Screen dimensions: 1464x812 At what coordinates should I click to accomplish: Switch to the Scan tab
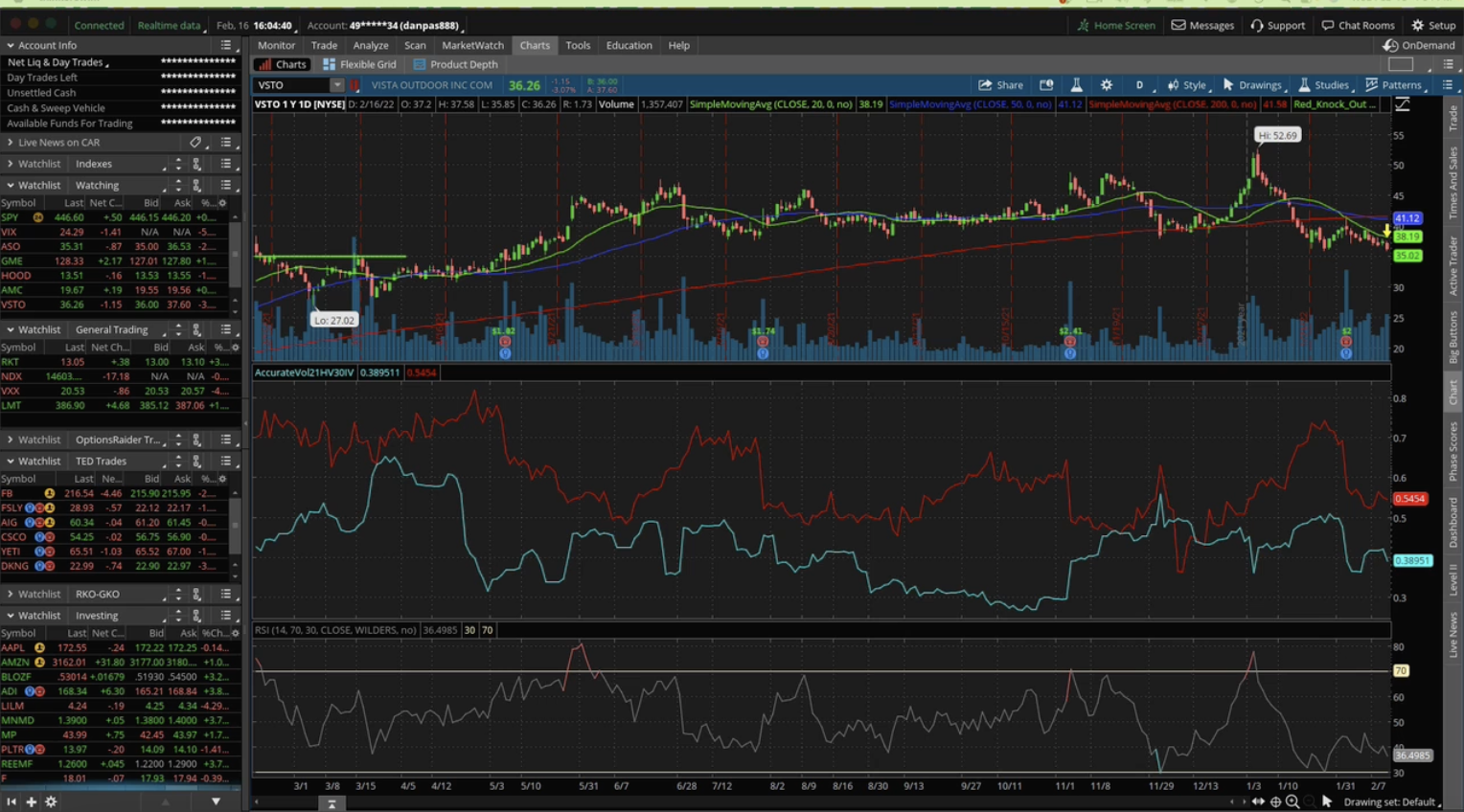pos(415,45)
